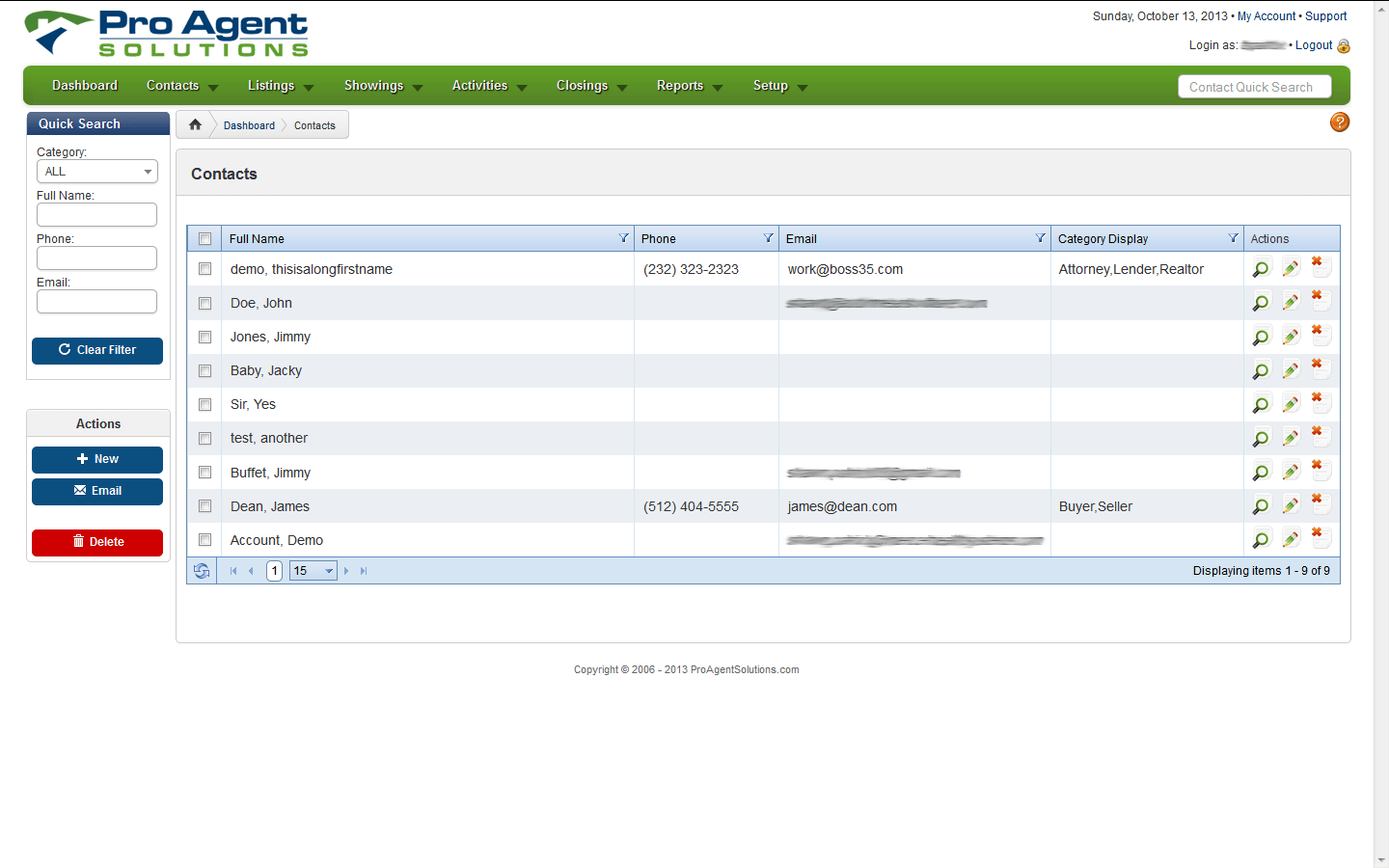Delete Jones, Jimmy via red X icon
Screen dimensions: 1389x868
point(1320,333)
